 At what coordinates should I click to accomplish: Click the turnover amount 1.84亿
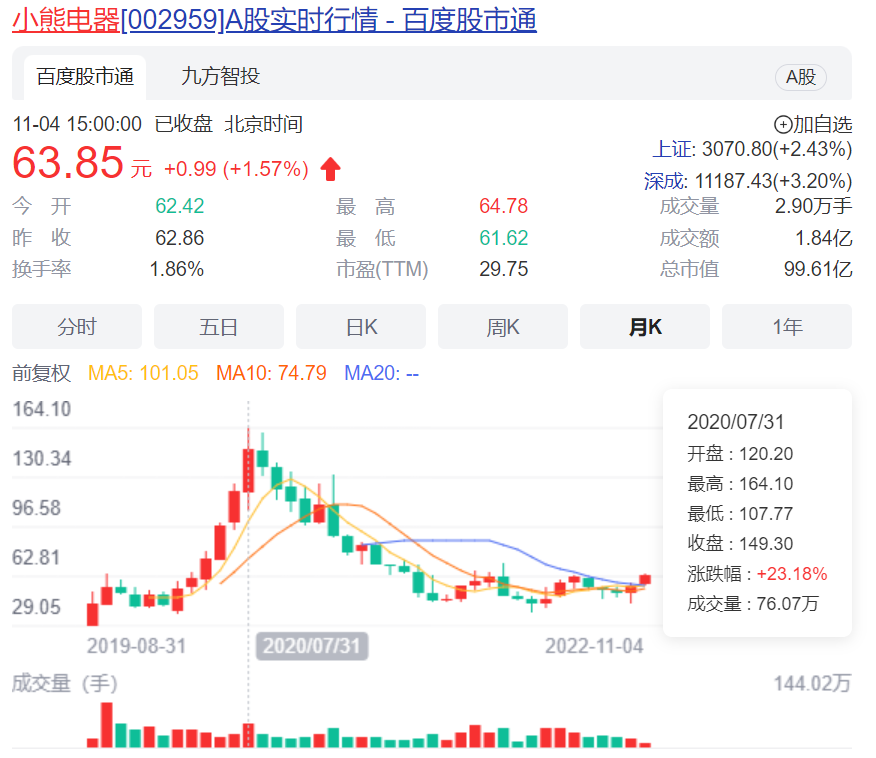(x=823, y=238)
